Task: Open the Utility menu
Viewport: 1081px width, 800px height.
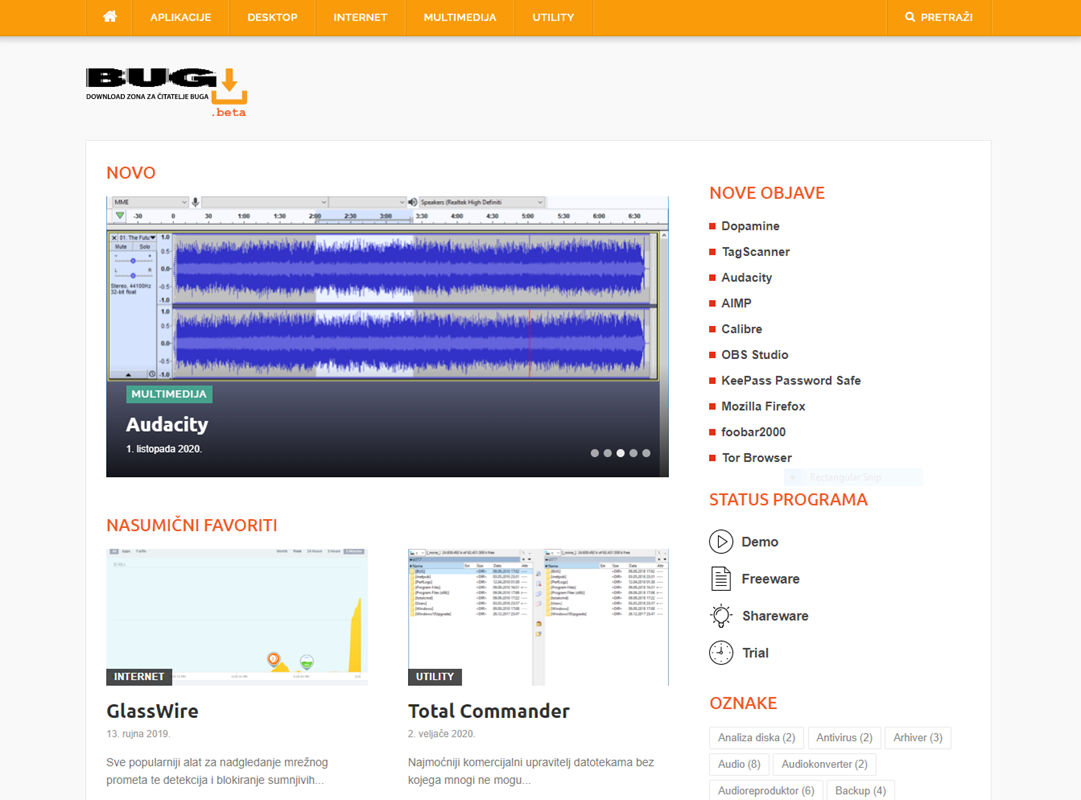Action: [x=553, y=17]
